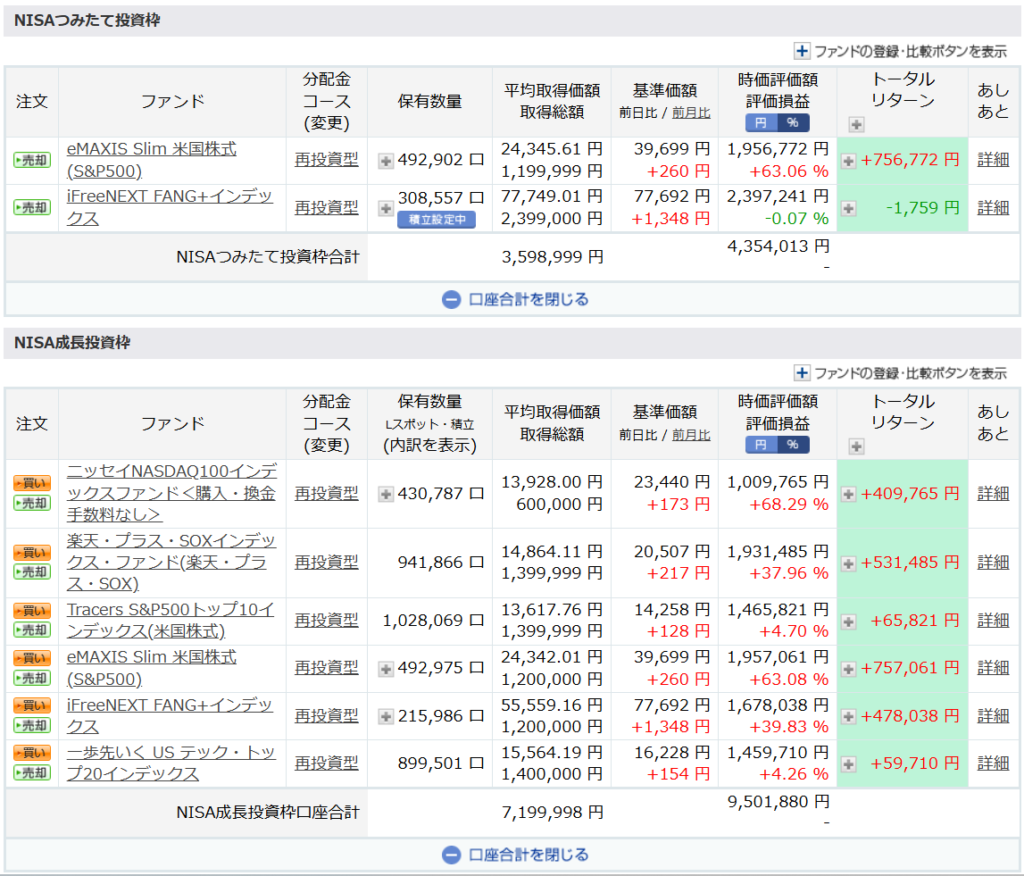Screen dimensions: 1024x876
Task: Click the 売却 icon for 楽天・プラス・SOX fund
Action: point(31,572)
